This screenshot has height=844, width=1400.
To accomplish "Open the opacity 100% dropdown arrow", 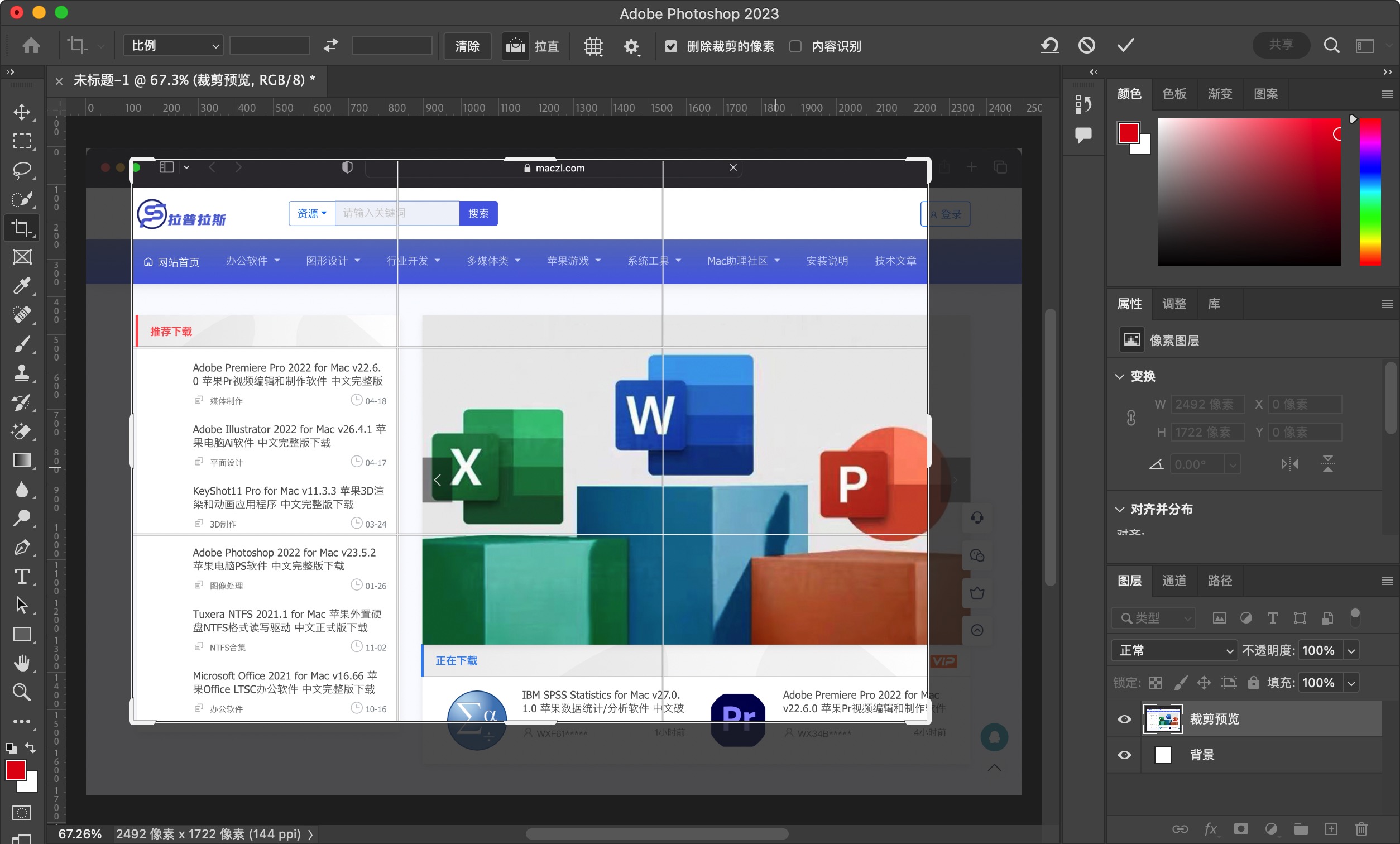I will click(x=1351, y=651).
